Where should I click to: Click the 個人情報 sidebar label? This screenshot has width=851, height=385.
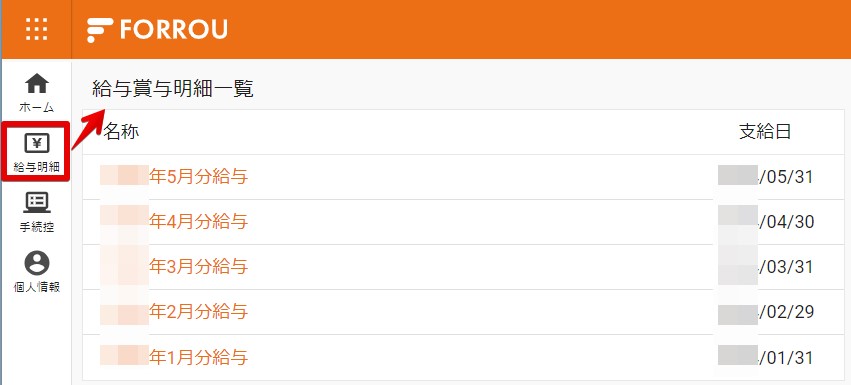(x=37, y=287)
